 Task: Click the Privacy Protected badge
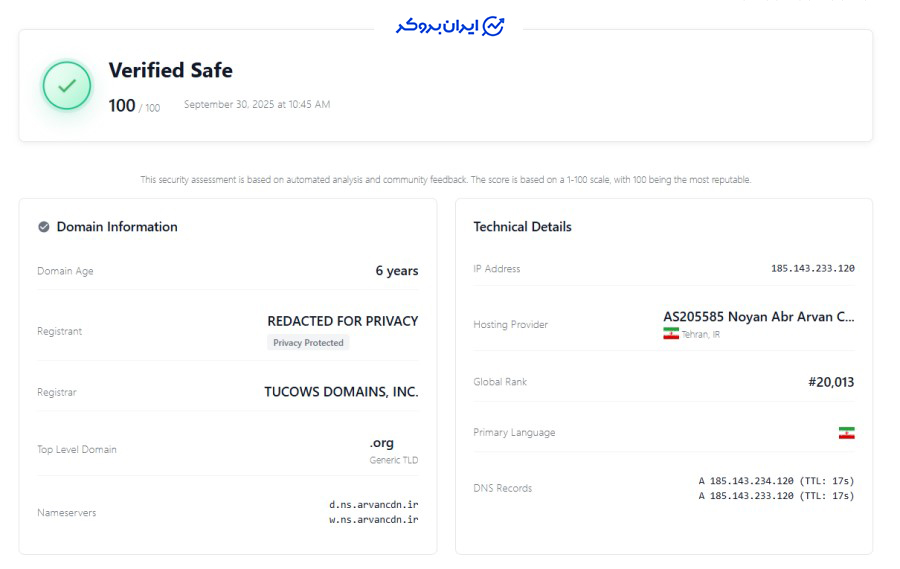tap(308, 343)
